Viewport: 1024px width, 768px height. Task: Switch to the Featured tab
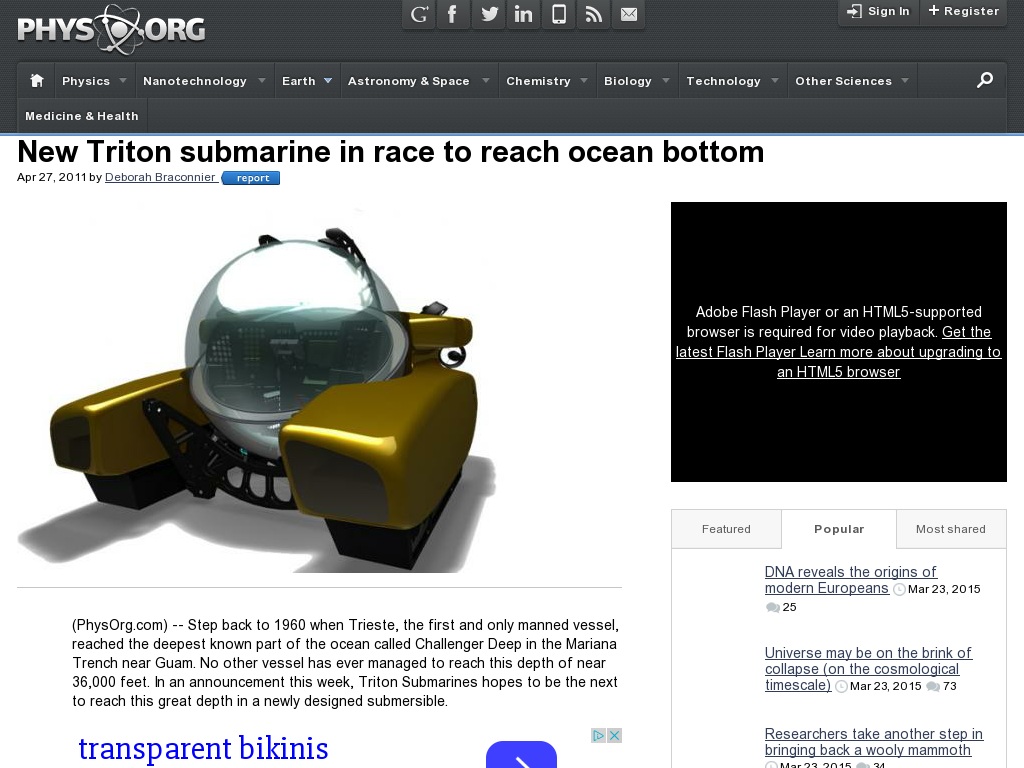click(x=726, y=529)
